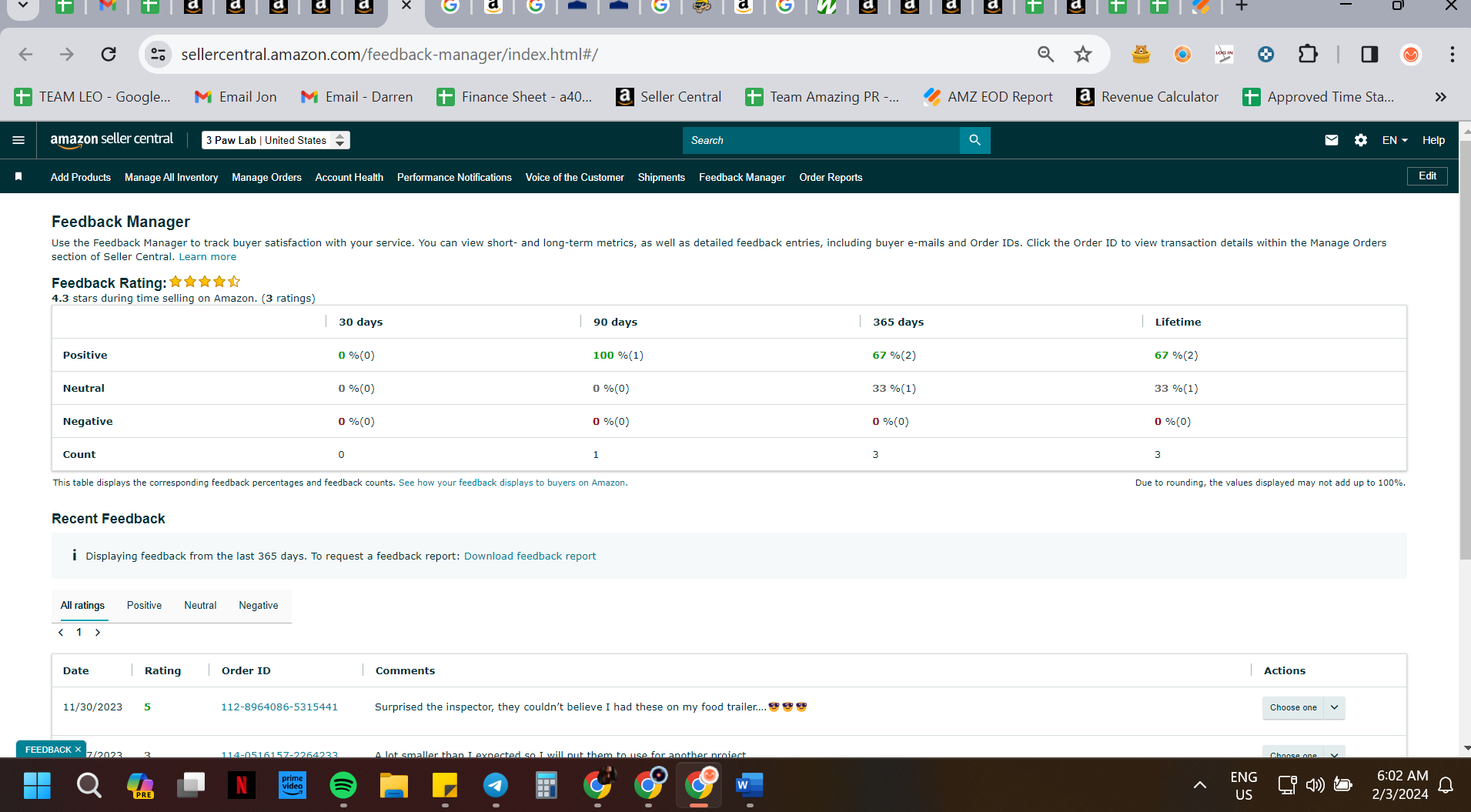Open Telegram from the taskbar

click(x=496, y=785)
